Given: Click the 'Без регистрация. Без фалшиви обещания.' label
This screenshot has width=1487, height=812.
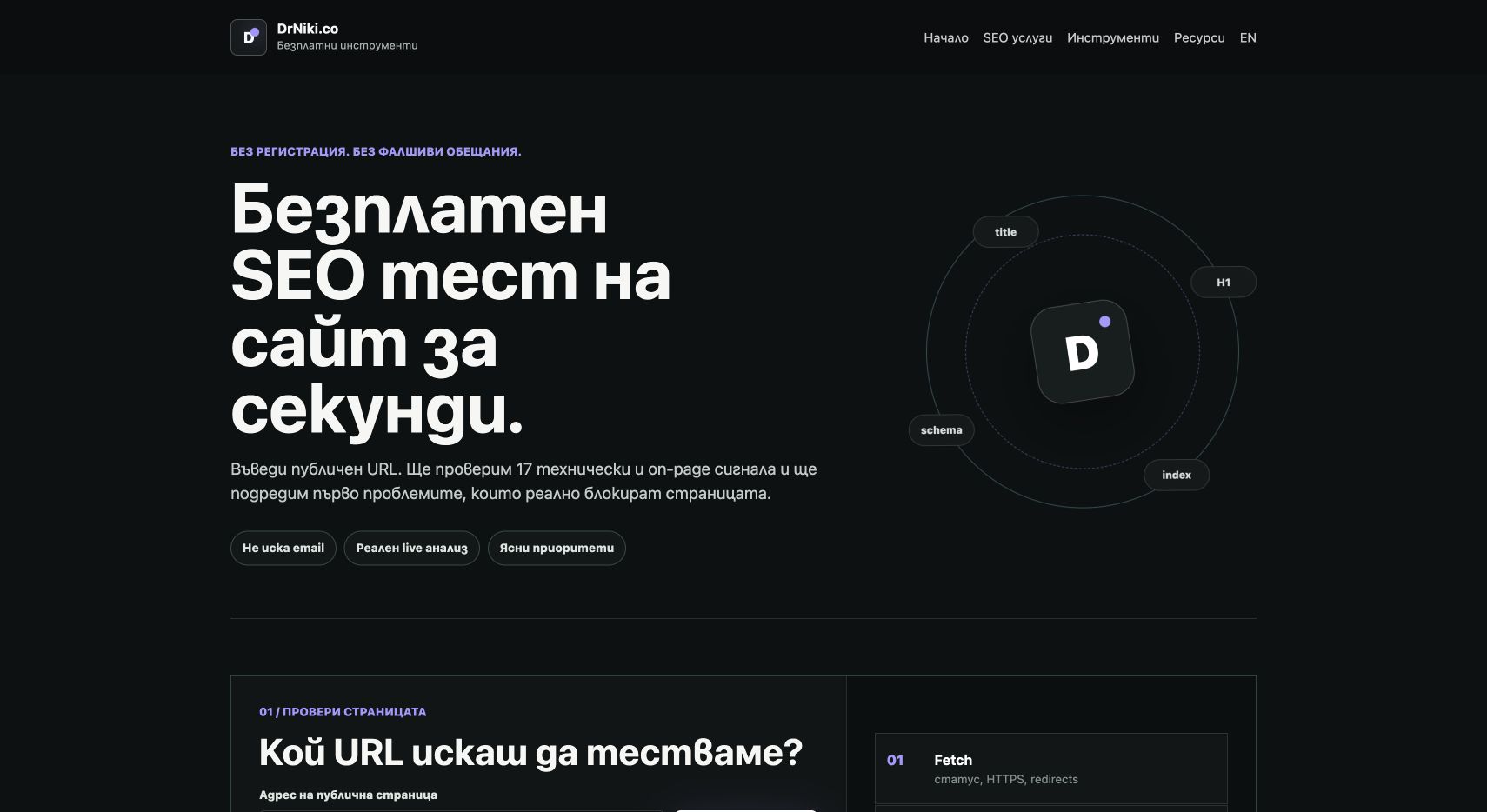Looking at the screenshot, I should [376, 151].
